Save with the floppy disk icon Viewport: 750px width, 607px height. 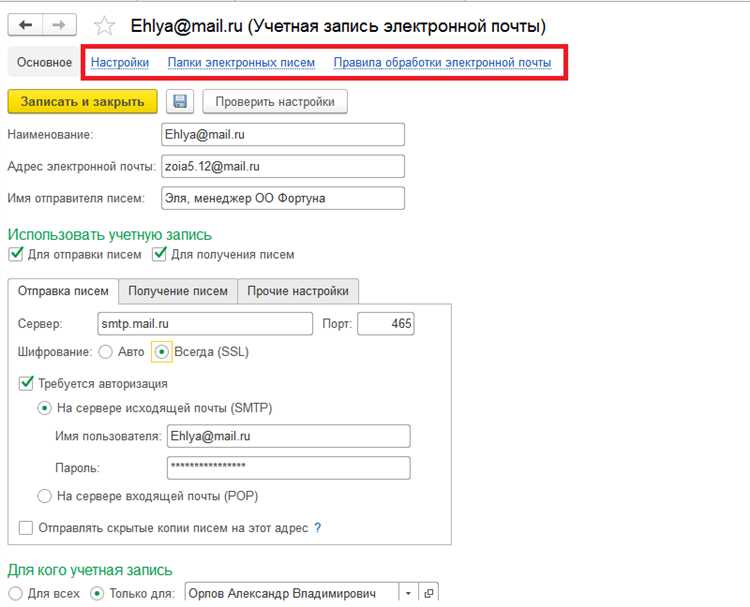click(x=180, y=101)
